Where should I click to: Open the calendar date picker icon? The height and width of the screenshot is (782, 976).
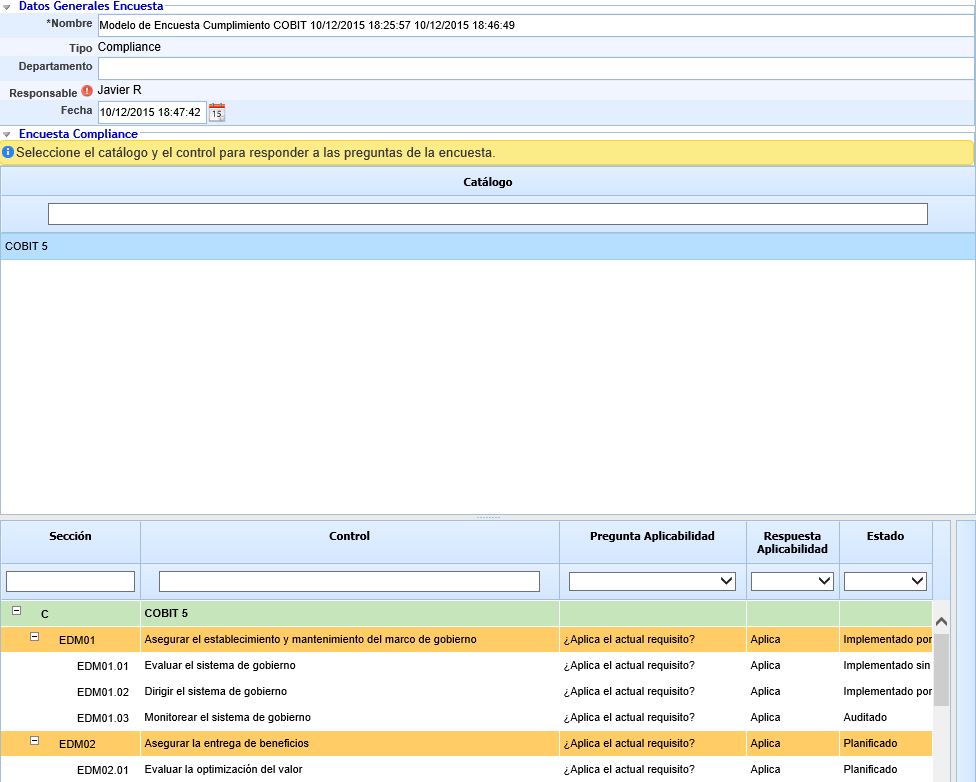(217, 112)
